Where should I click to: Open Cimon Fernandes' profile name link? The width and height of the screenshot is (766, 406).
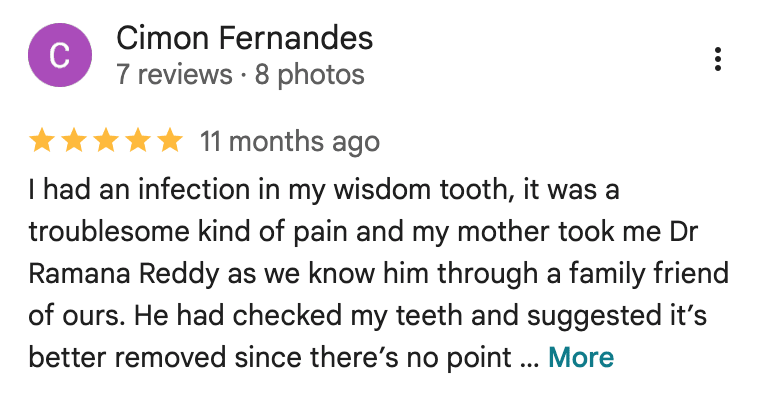point(245,39)
